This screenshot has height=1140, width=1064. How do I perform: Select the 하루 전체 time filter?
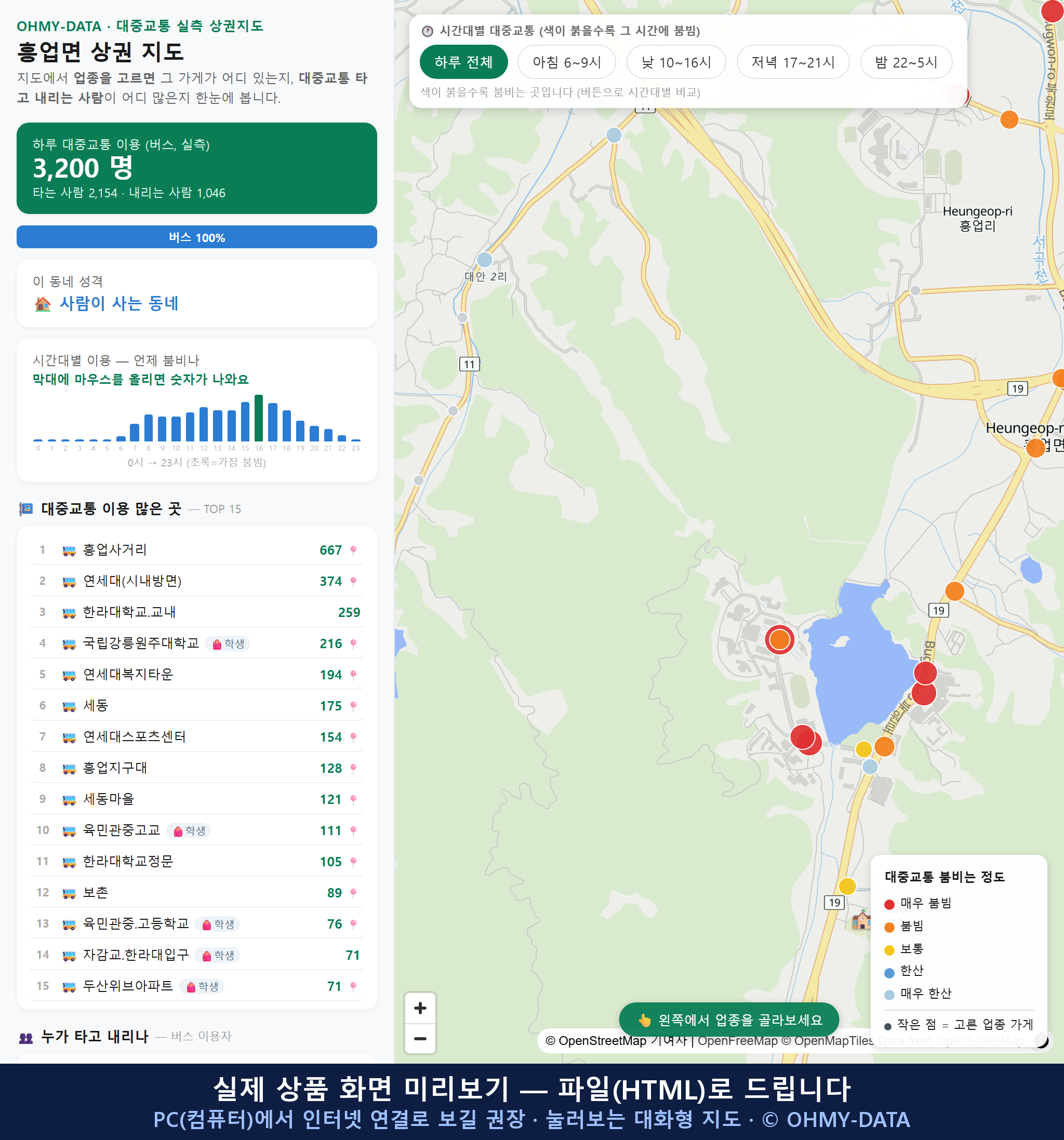(x=463, y=62)
